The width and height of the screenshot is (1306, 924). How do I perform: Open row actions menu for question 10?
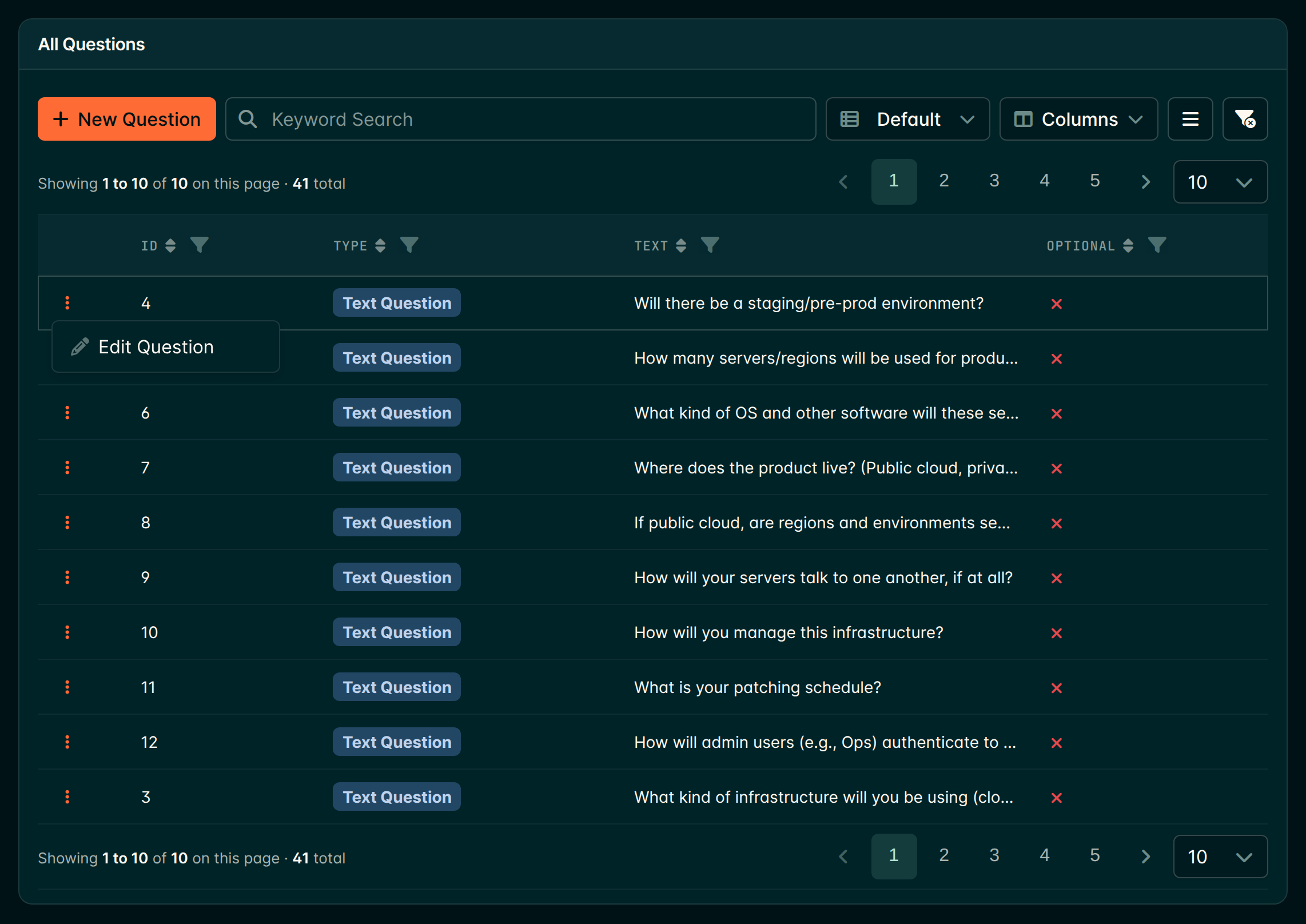[x=67, y=632]
